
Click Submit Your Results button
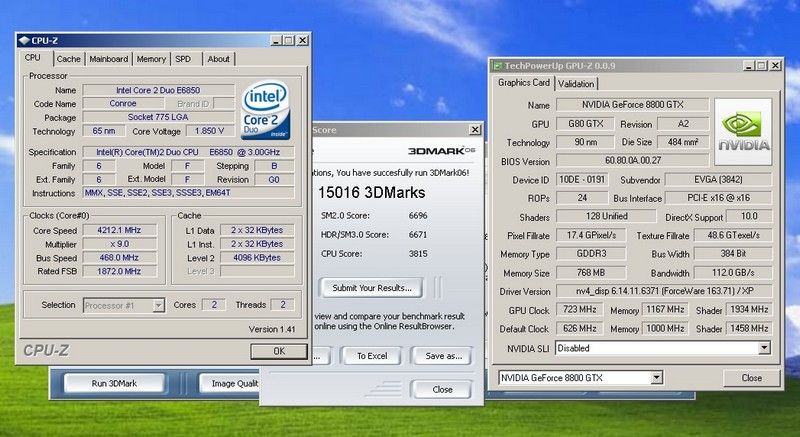[371, 288]
